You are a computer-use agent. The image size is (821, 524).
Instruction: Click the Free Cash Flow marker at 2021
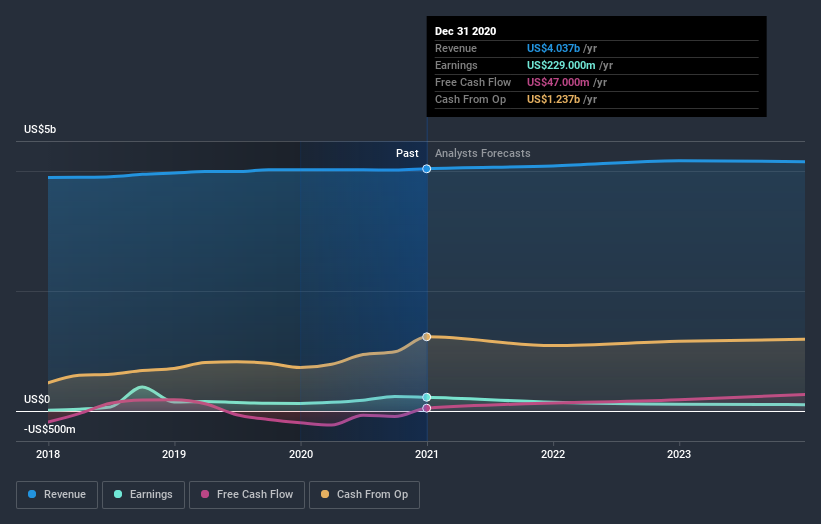point(427,408)
